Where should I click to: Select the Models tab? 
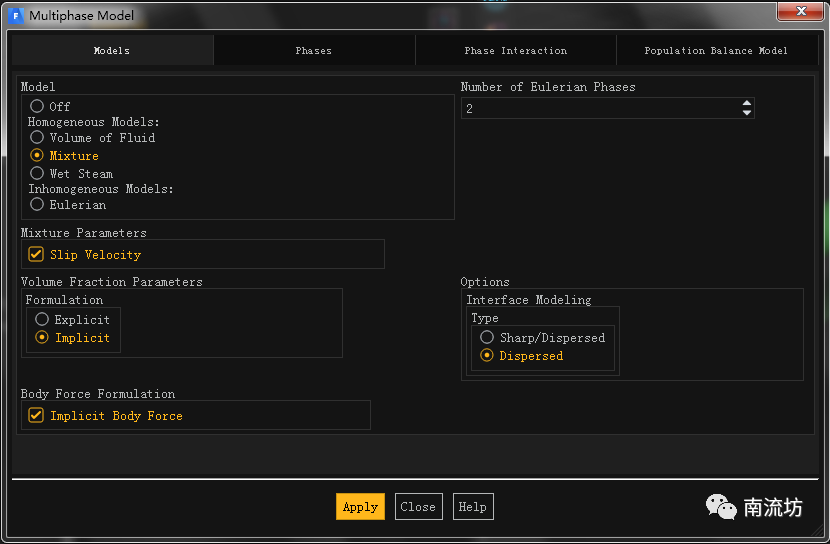click(111, 50)
